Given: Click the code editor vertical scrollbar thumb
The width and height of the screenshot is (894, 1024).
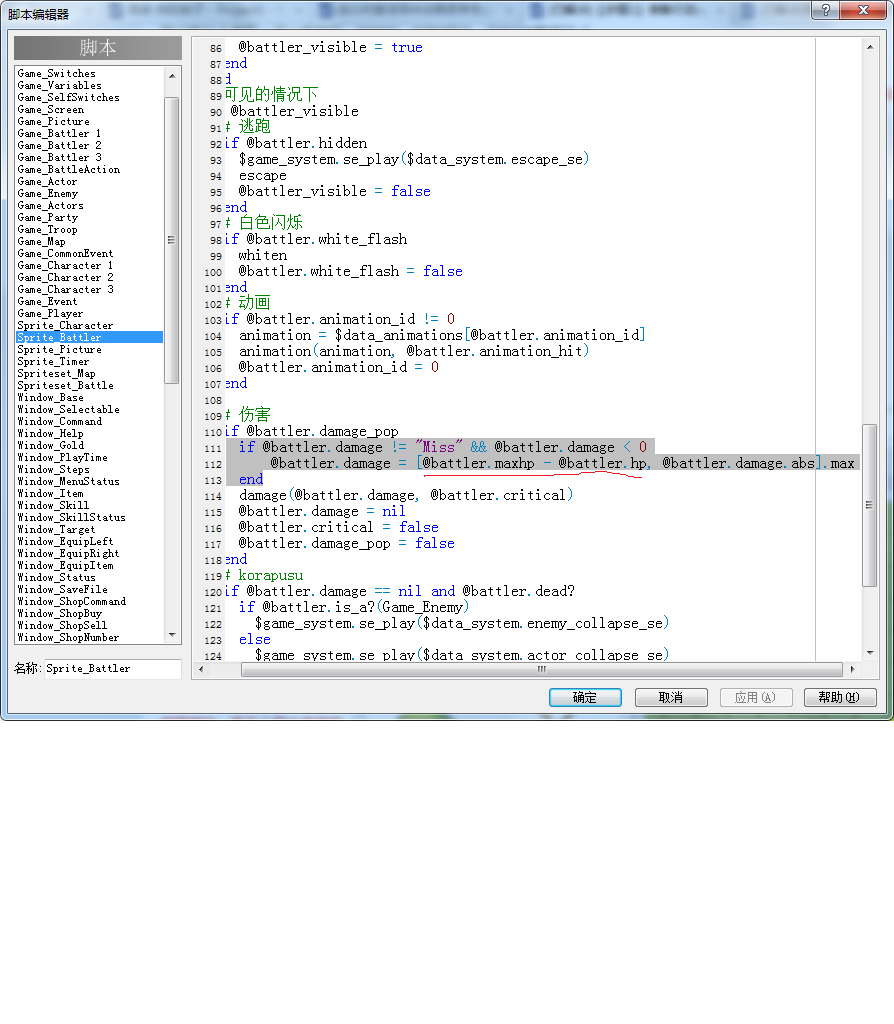Looking at the screenshot, I should (x=869, y=505).
